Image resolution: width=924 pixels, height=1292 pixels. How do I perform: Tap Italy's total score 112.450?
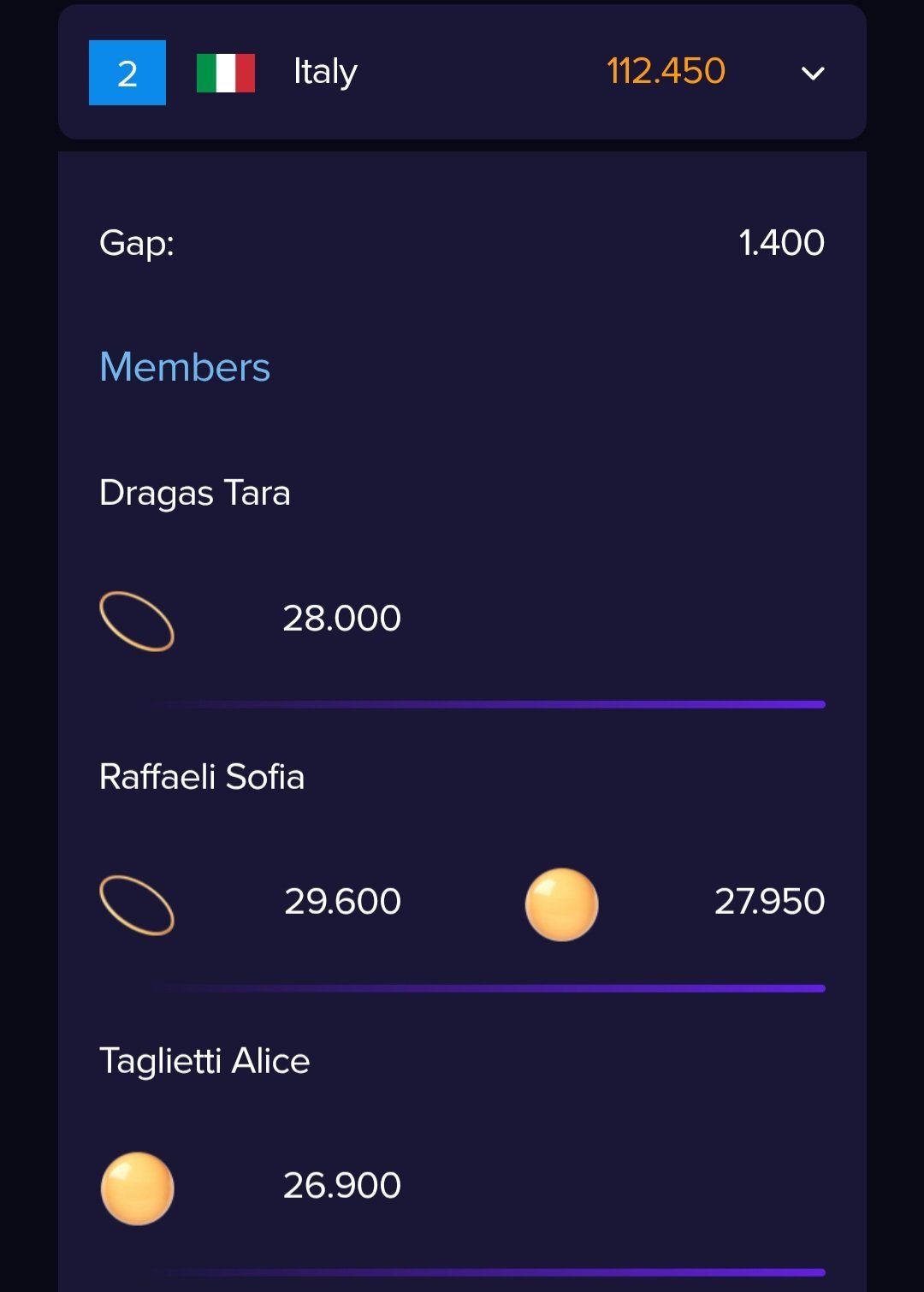(666, 71)
